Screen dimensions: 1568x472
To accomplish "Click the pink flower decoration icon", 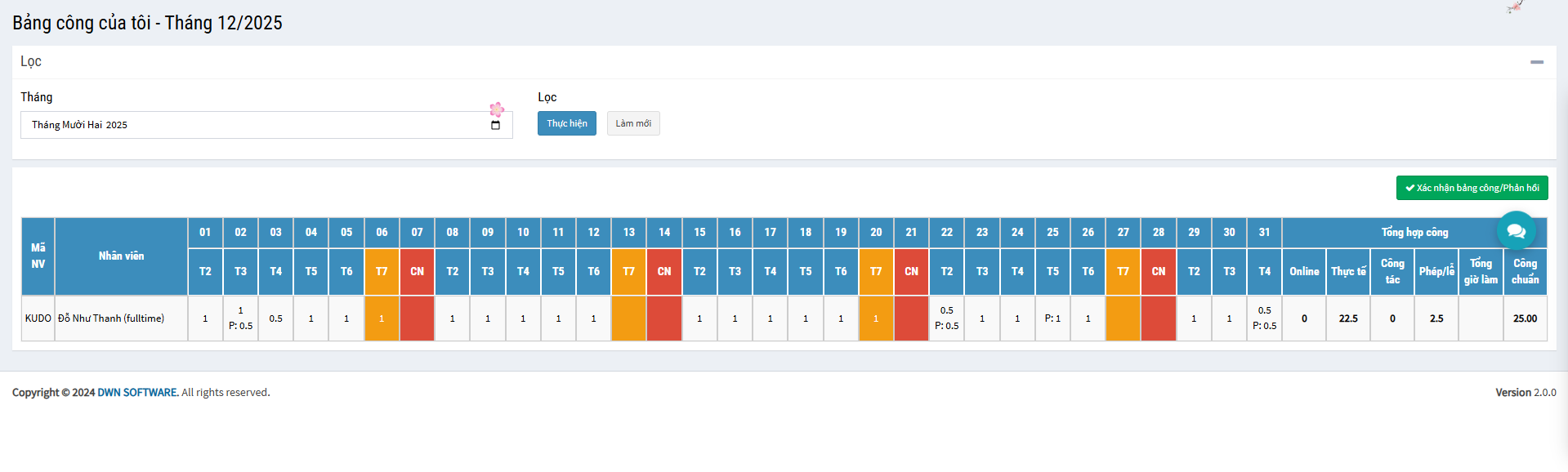I will (x=497, y=109).
